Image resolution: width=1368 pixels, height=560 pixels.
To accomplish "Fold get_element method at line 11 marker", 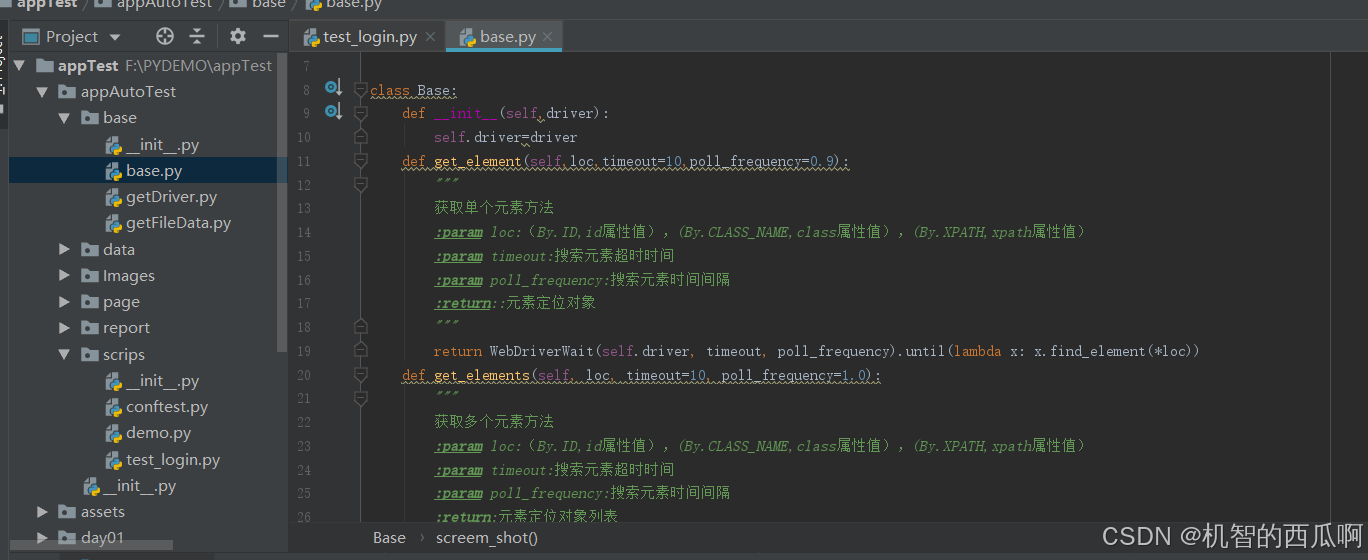I will 361,161.
